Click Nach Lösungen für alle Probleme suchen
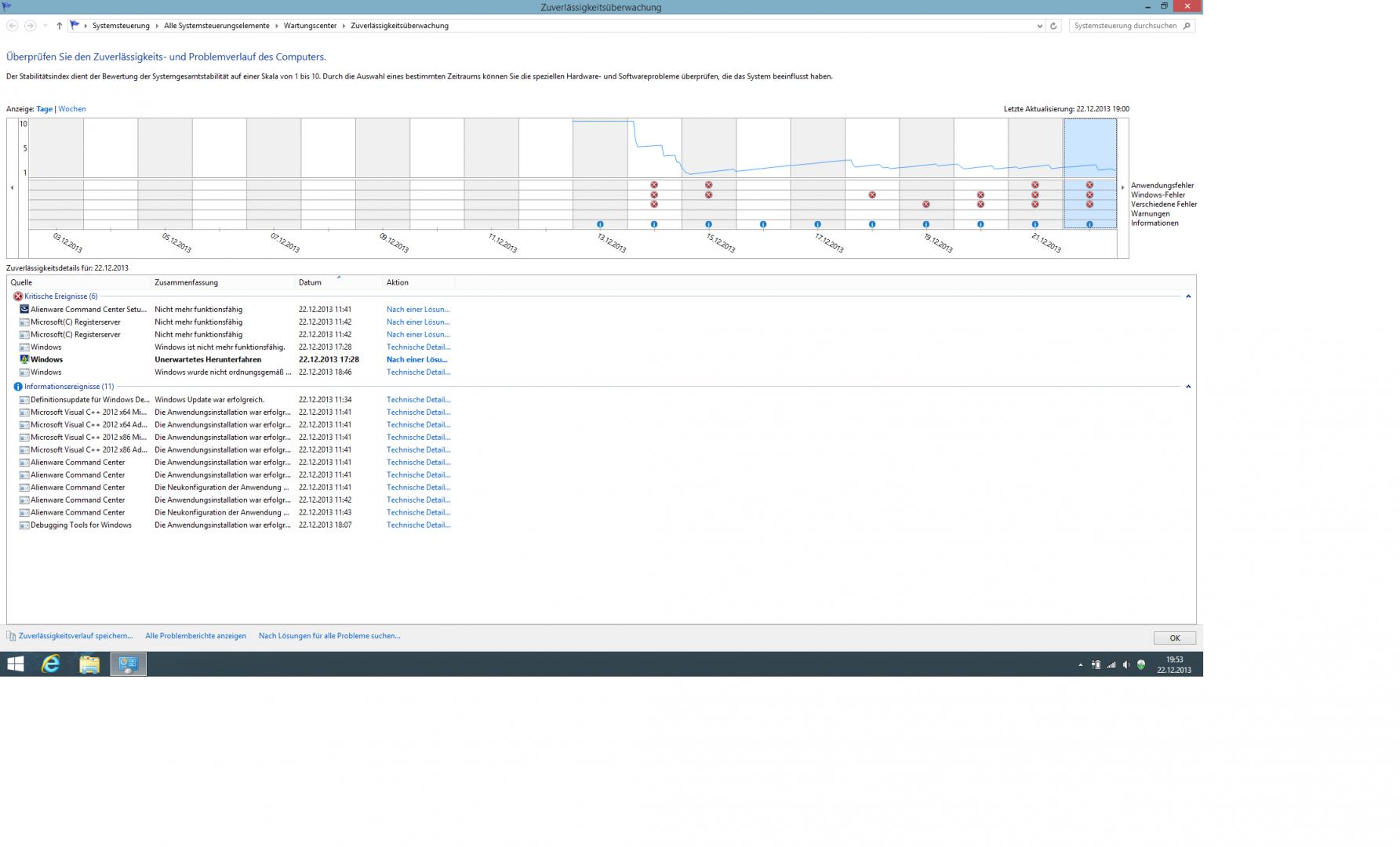Screen dimensions: 1400x847 click(x=329, y=636)
